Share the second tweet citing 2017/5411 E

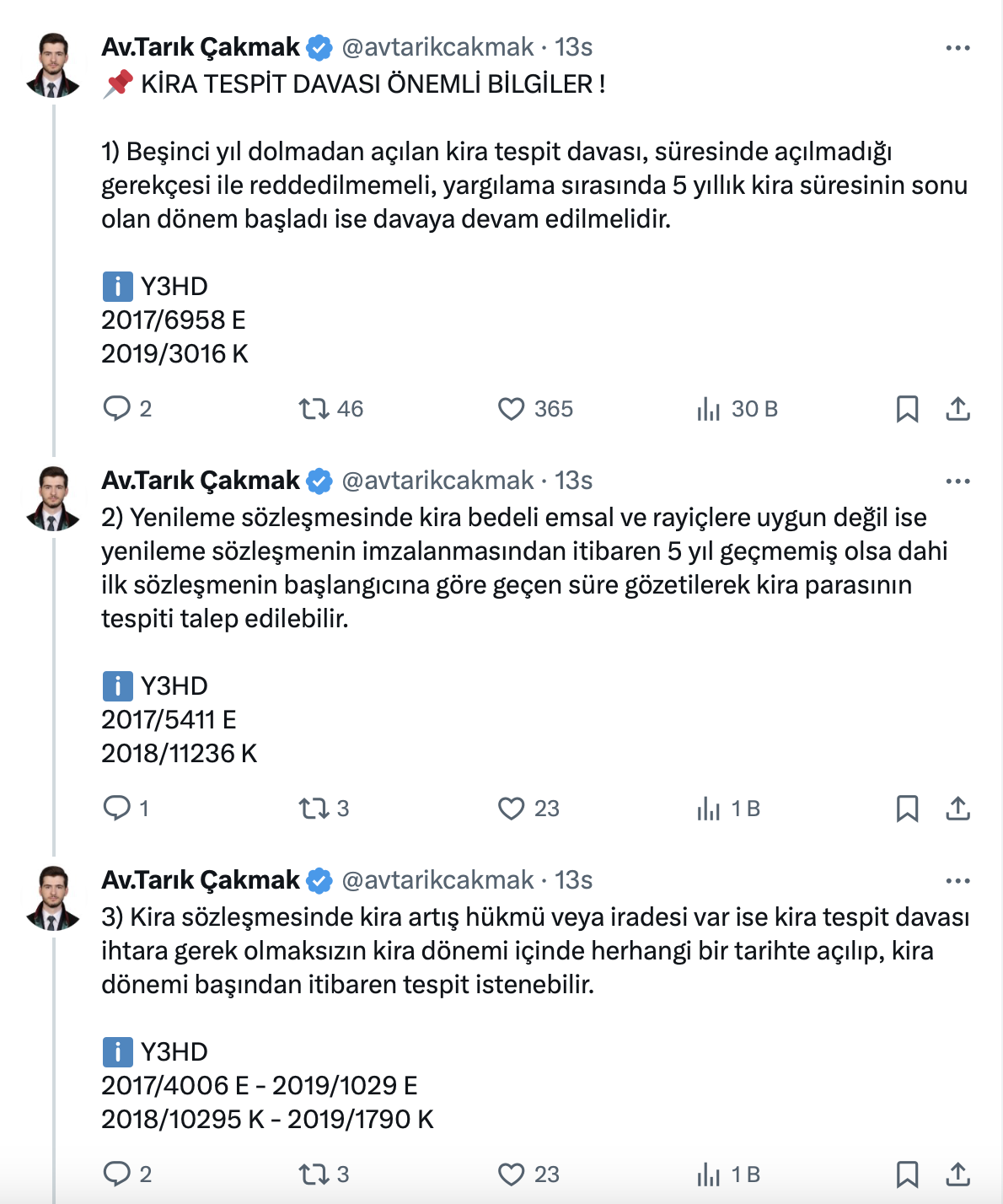(x=957, y=809)
